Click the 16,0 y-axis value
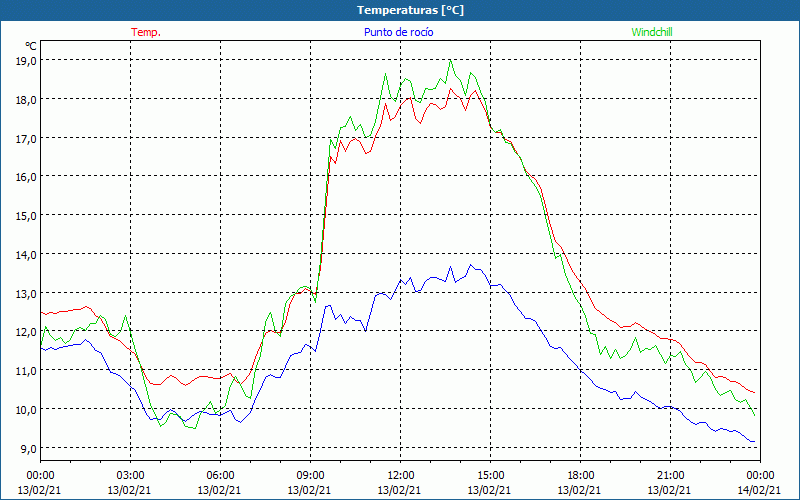 coord(27,177)
